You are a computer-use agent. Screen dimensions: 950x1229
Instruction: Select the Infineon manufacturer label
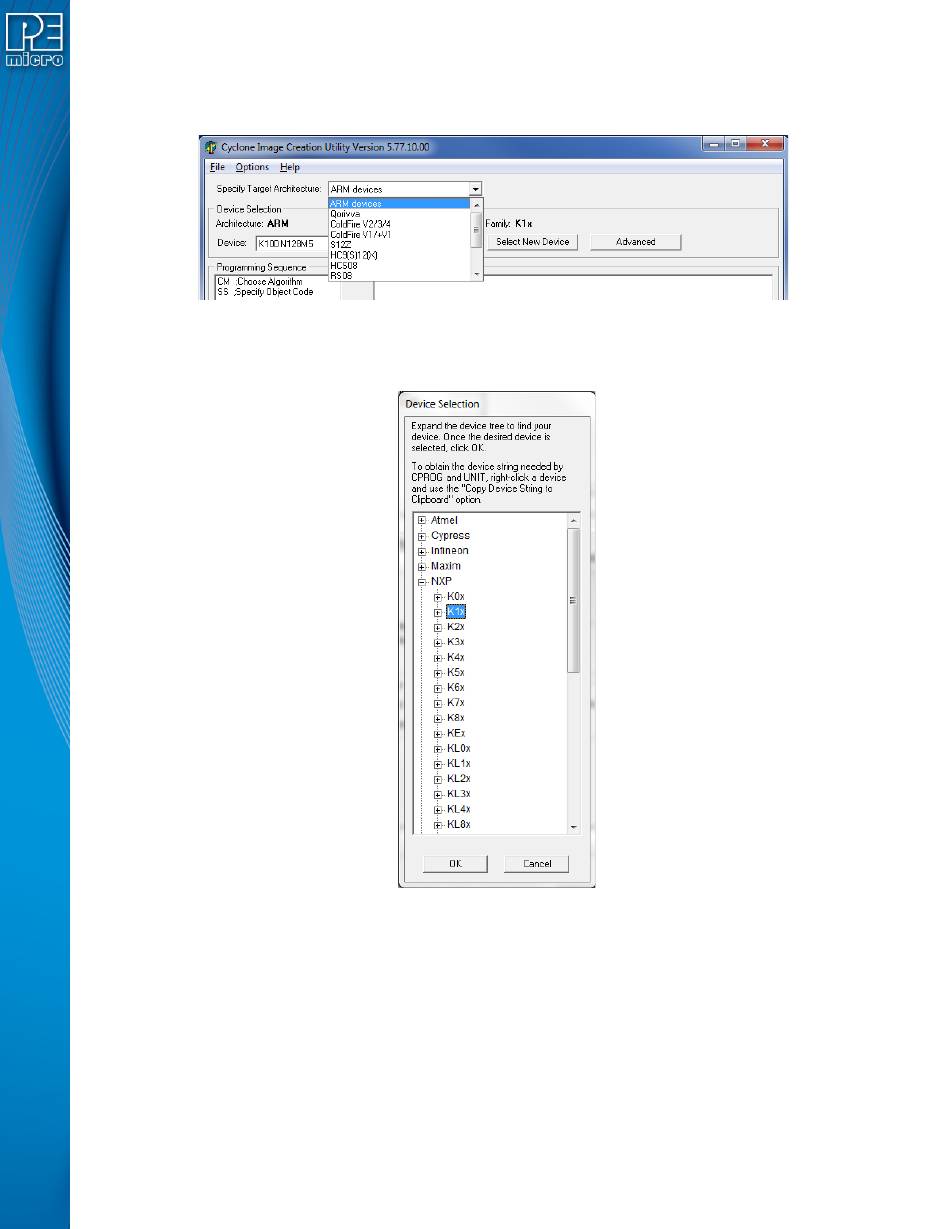click(x=450, y=551)
